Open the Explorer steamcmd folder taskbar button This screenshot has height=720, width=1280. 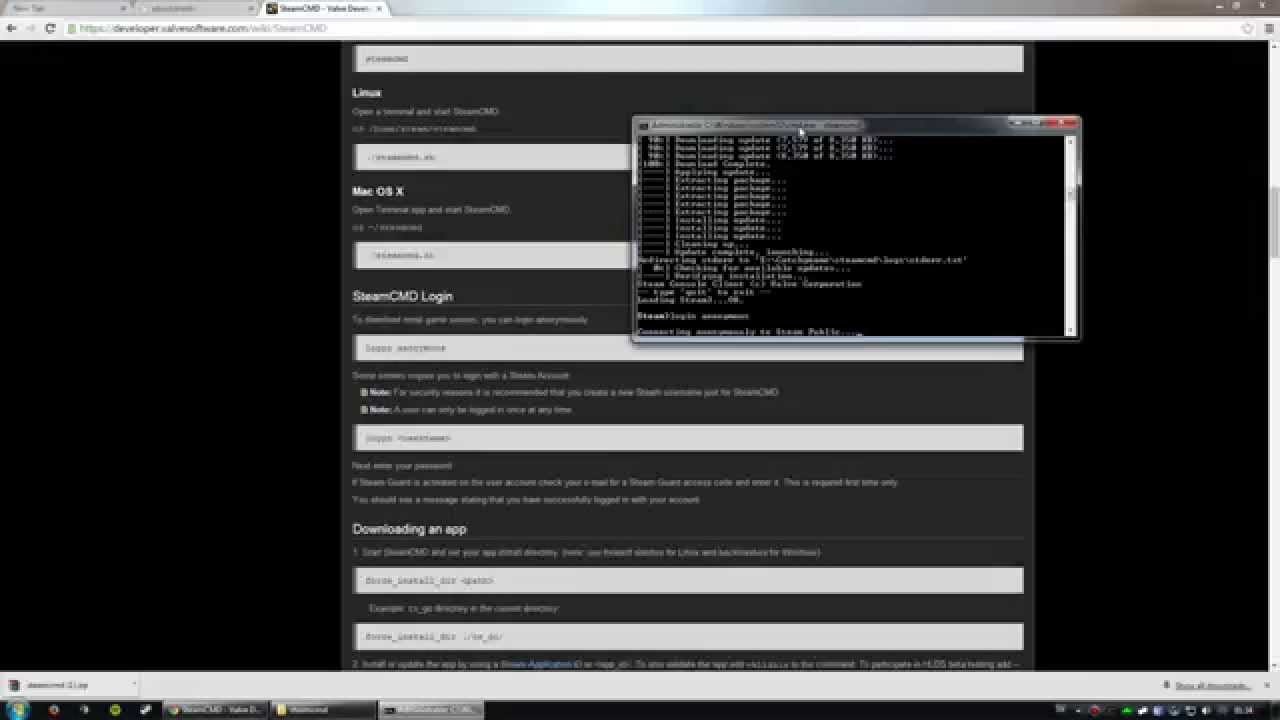pyautogui.click(x=323, y=709)
